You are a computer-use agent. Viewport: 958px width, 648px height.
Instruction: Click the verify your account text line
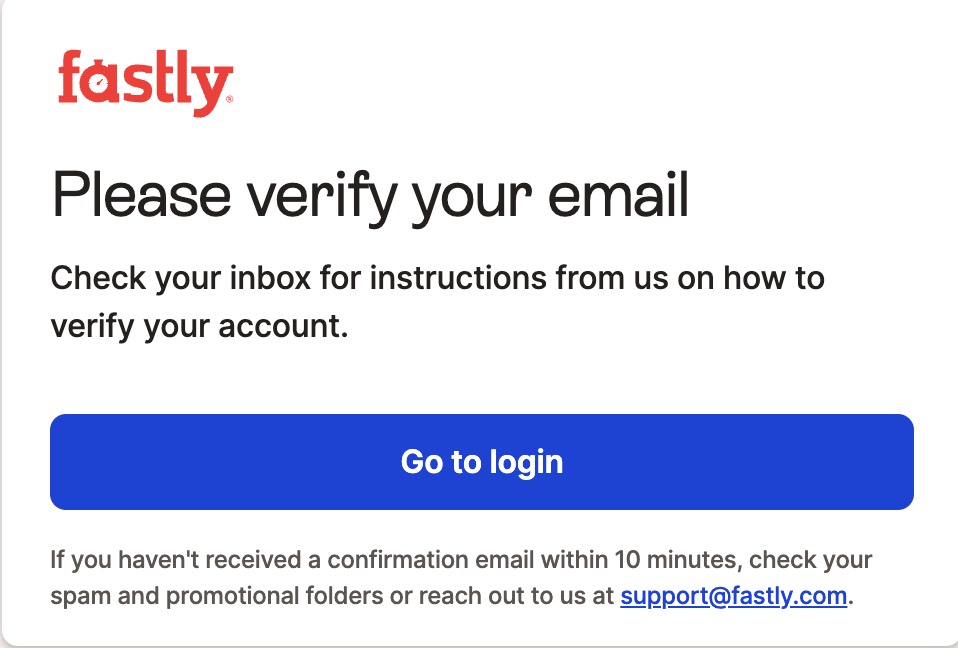point(199,325)
